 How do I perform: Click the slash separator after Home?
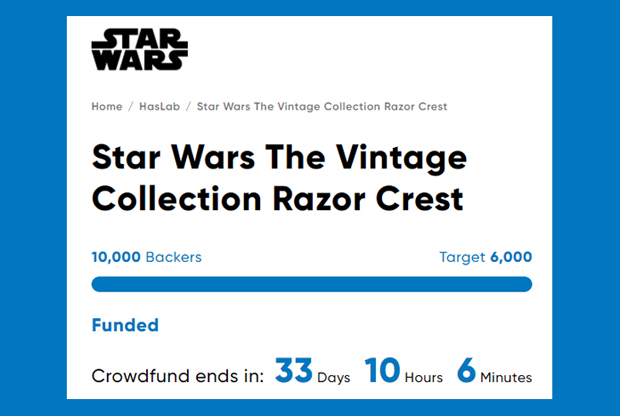pyautogui.click(x=131, y=106)
